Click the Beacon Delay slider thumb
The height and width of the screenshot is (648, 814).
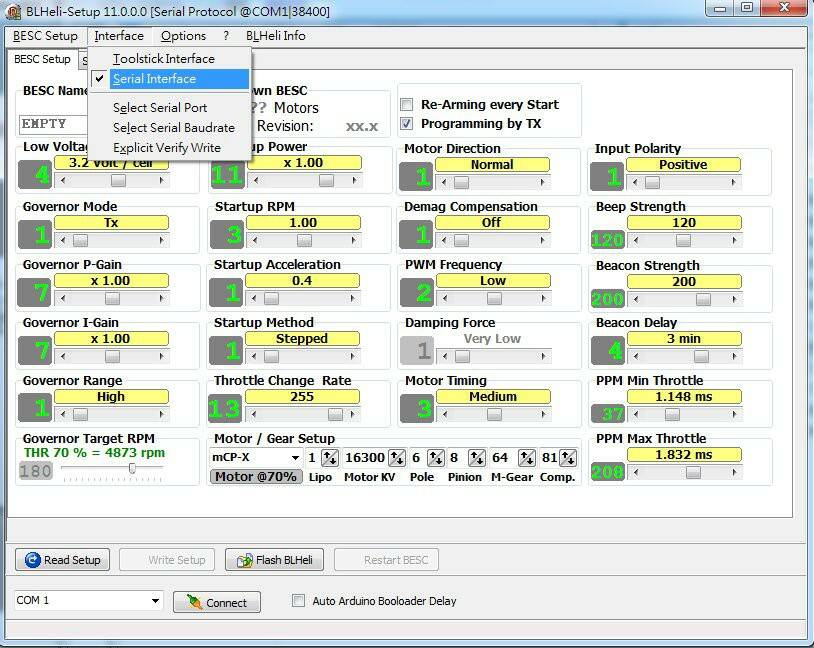[701, 356]
